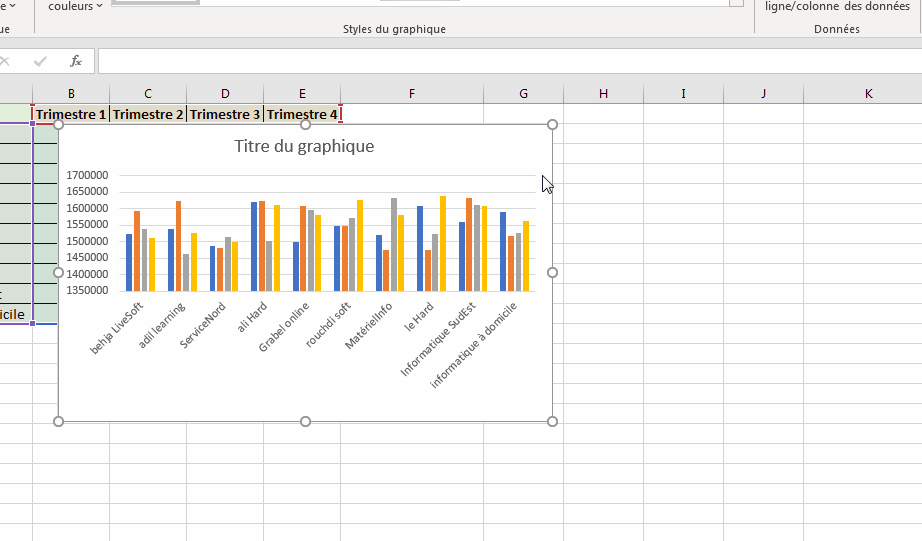Click the ServiceNord category label
Screen dimensions: 922x541
click(202, 325)
